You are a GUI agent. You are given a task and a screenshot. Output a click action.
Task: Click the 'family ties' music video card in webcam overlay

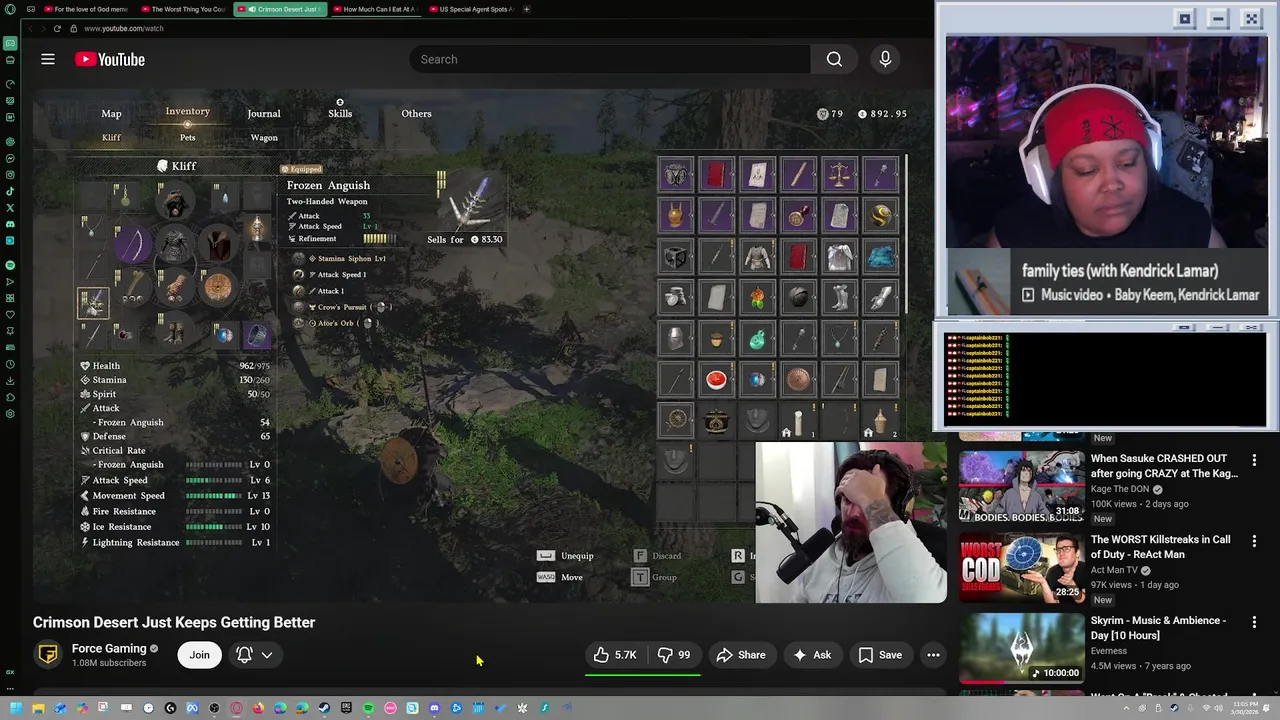tap(1106, 282)
